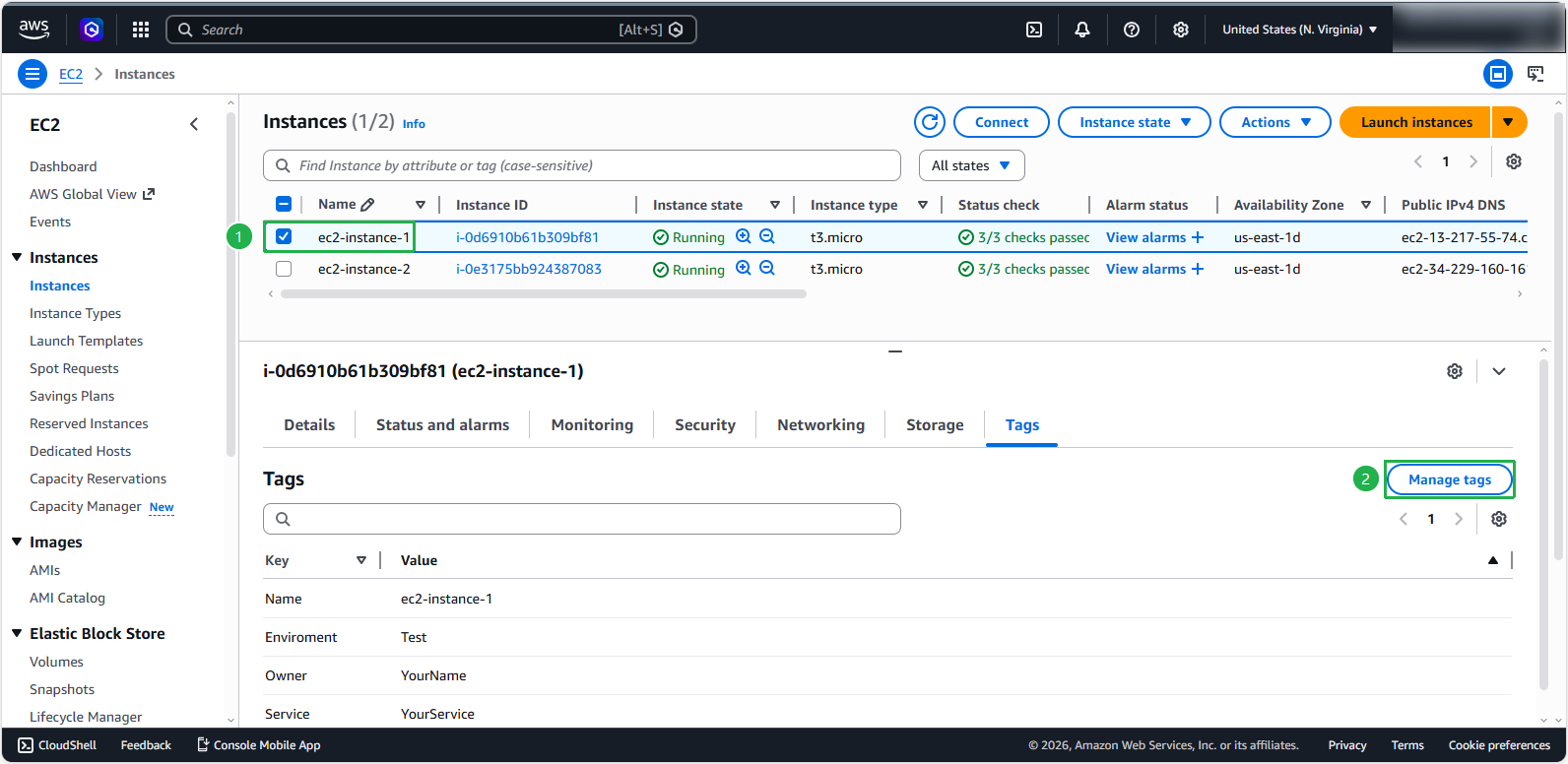Collapse the Elastic Block Store section
Viewport: 1568px width, 764px height.
coord(17,633)
